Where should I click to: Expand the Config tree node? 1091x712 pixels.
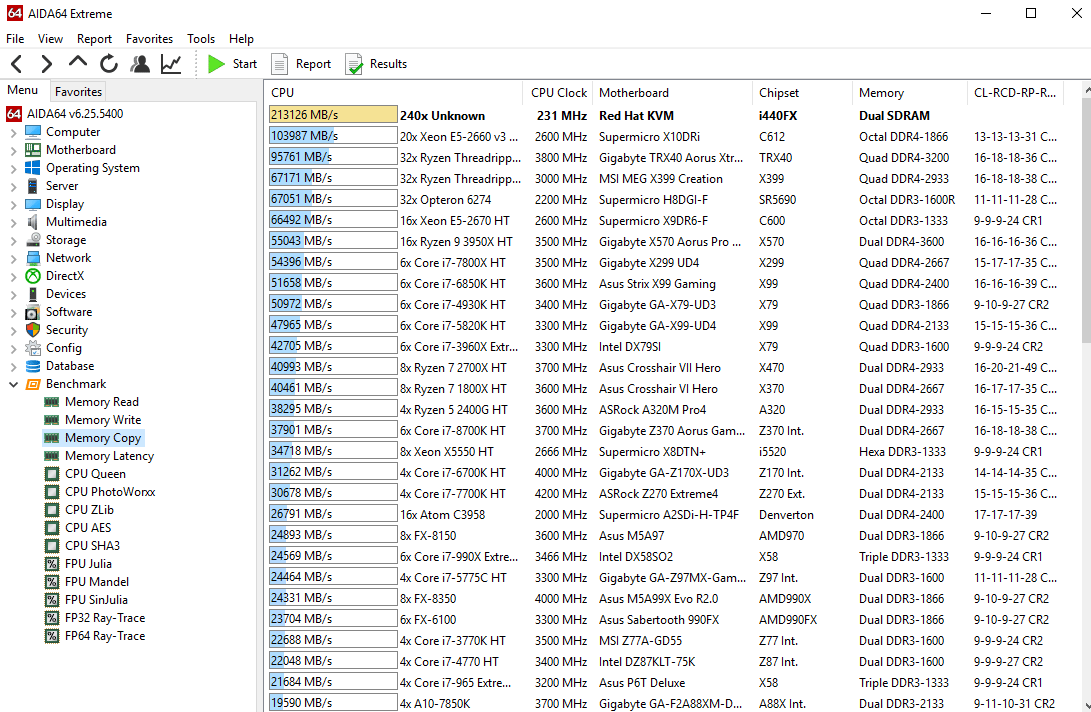(13, 349)
